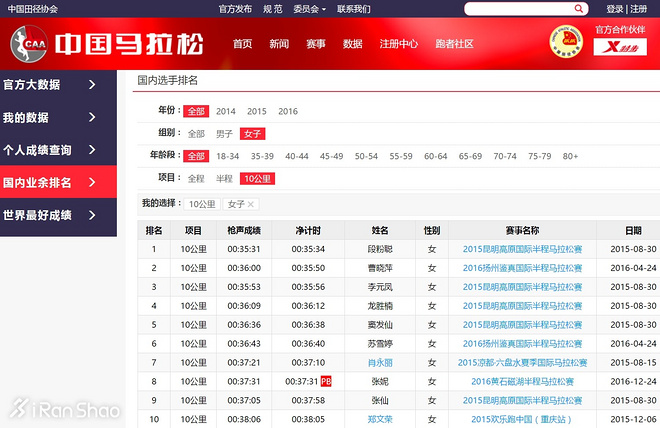Click the name 段粉聪 in row 1
This screenshot has height=428, width=660.
click(x=380, y=249)
